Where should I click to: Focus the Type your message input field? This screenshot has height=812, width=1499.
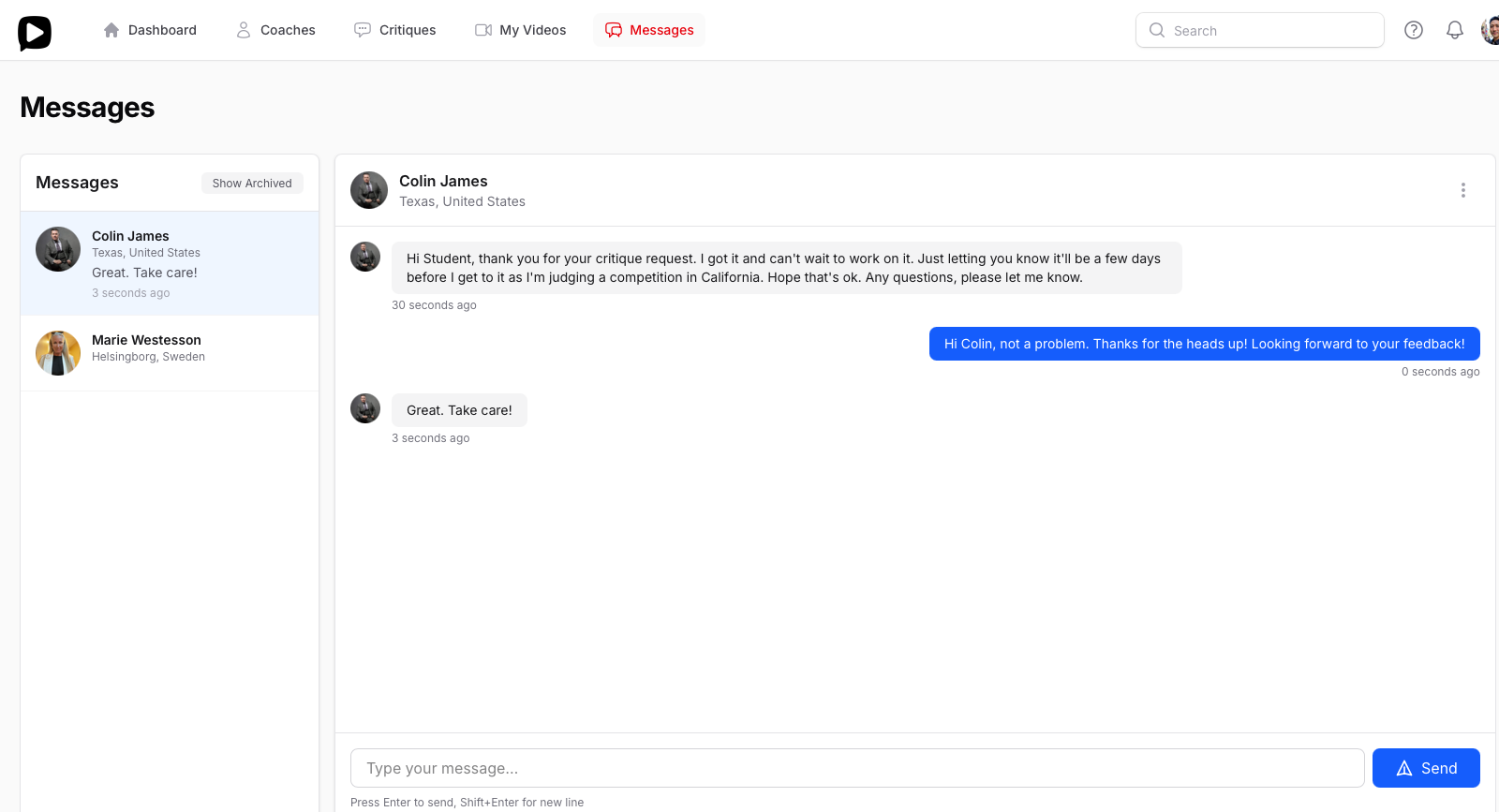tap(856, 768)
